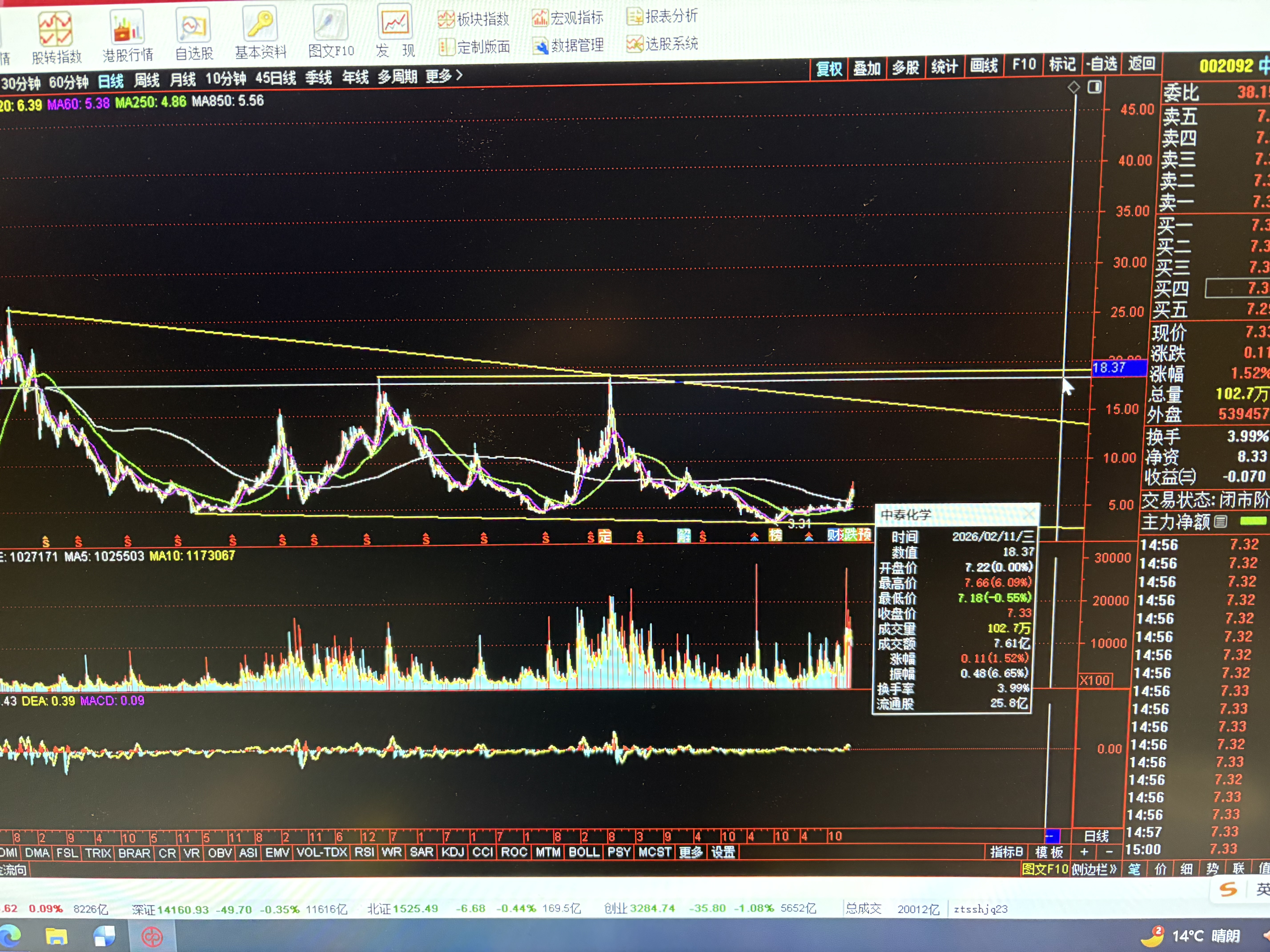
Task: Click the plus zoom-in chart button
Action: coord(1084,852)
